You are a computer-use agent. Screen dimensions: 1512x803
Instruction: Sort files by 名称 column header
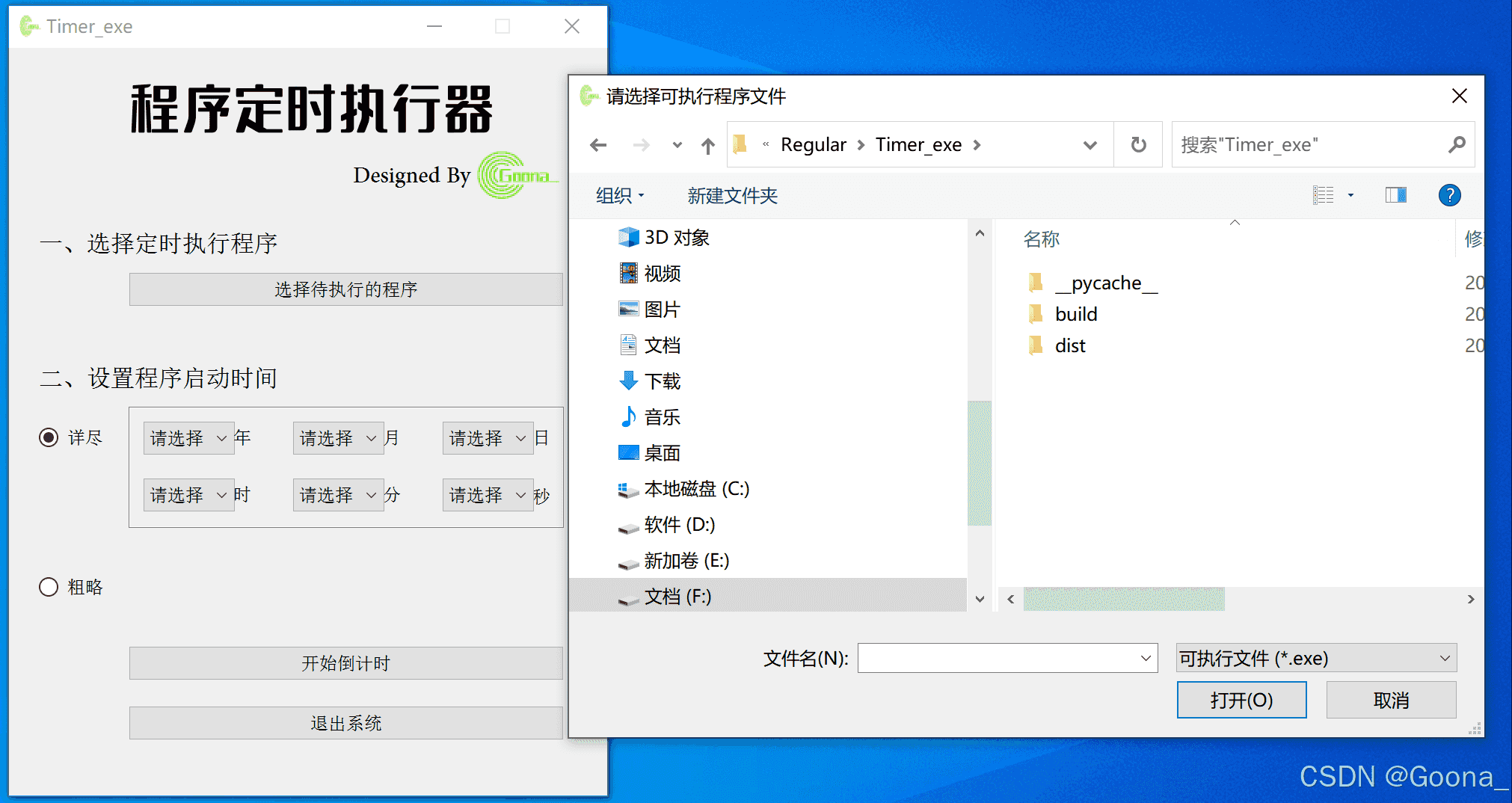[x=1042, y=239]
